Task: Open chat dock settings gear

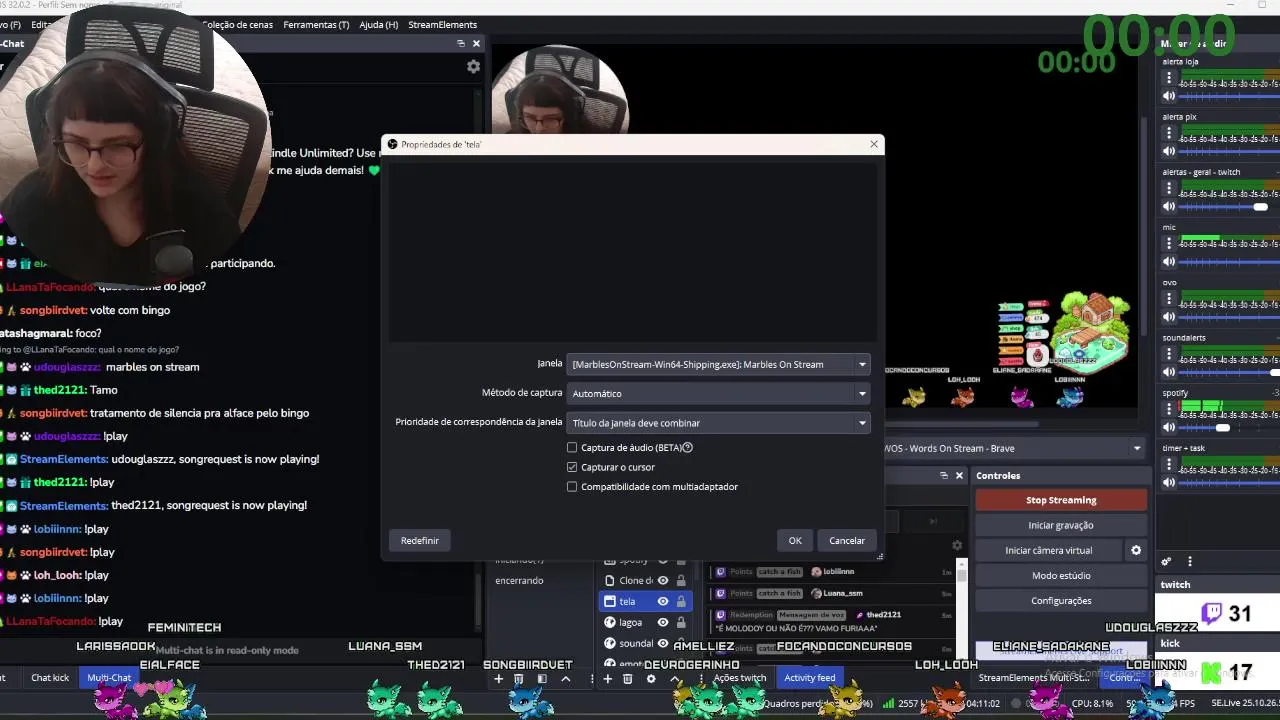Action: pyautogui.click(x=473, y=66)
